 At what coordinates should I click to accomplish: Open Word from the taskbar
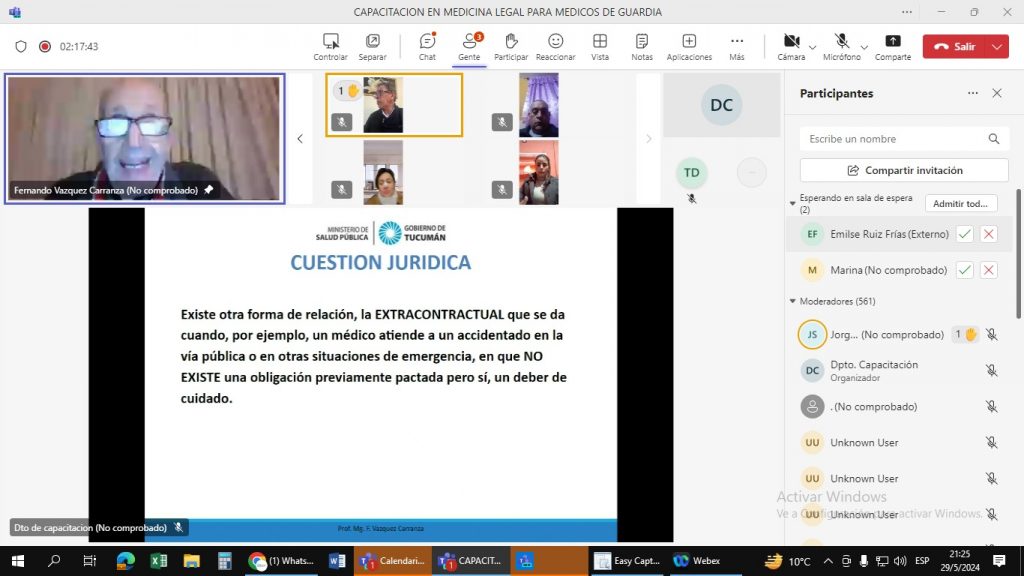click(337, 561)
